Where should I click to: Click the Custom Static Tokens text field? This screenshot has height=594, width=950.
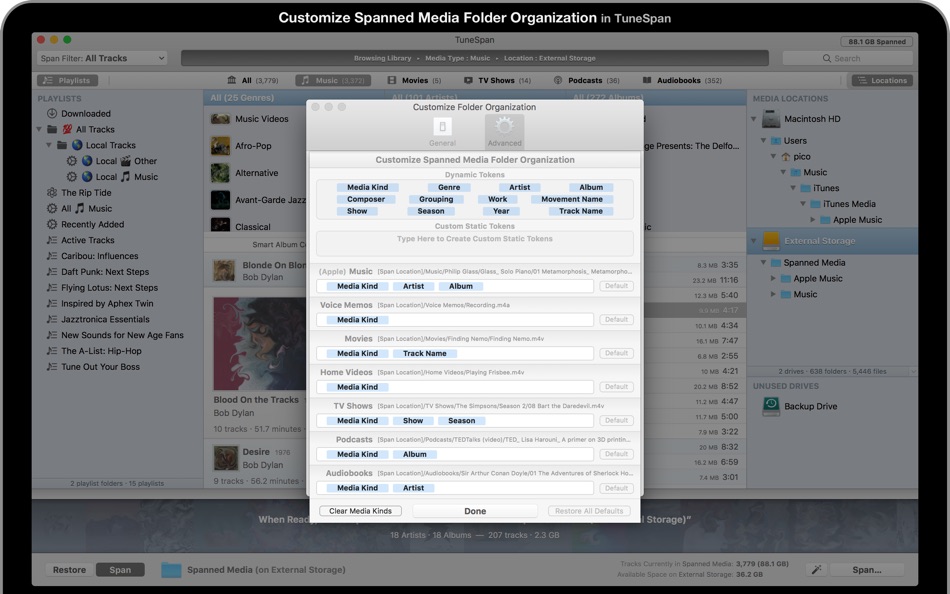(474, 243)
